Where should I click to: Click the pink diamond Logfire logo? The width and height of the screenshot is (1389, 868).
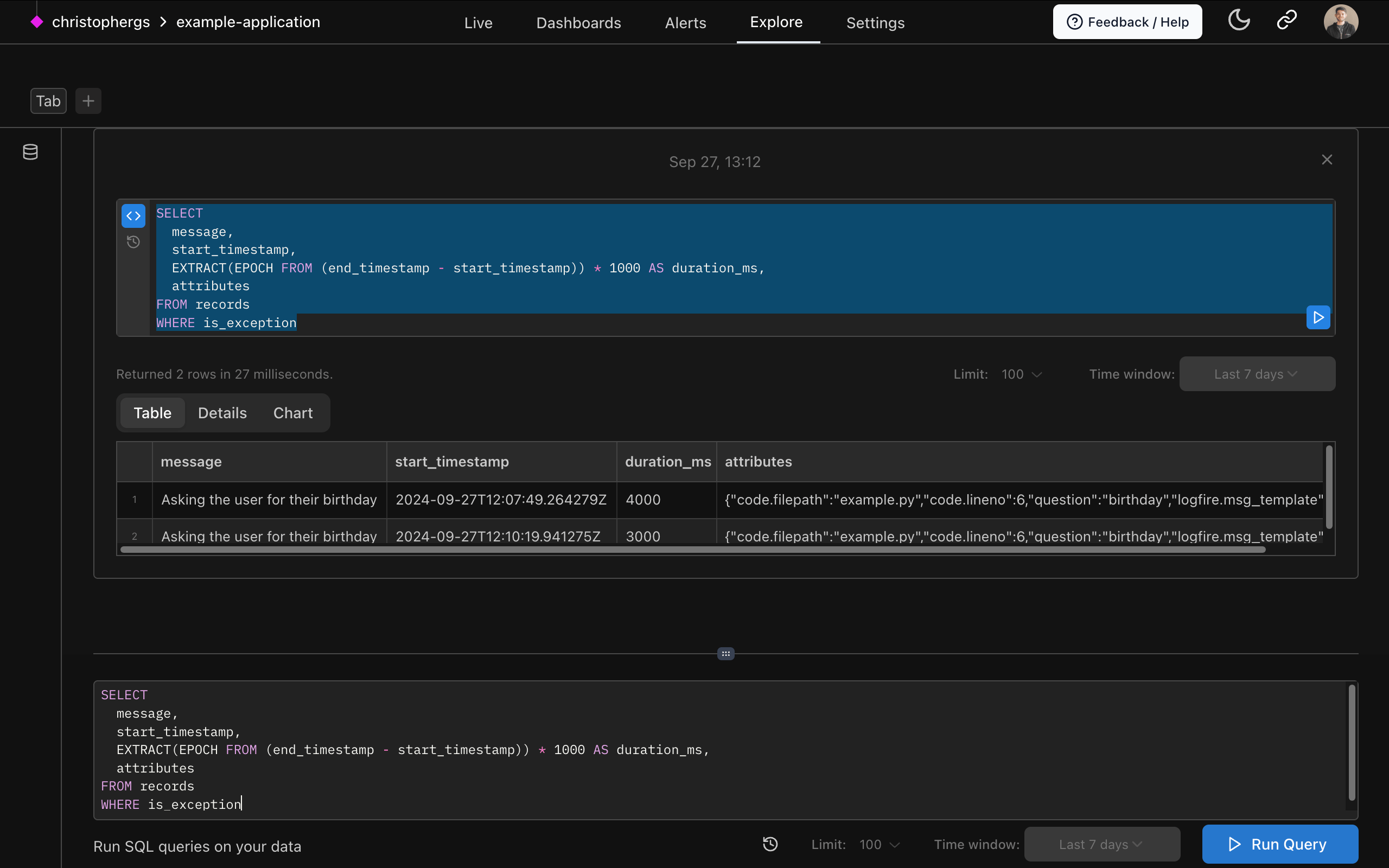[37, 22]
